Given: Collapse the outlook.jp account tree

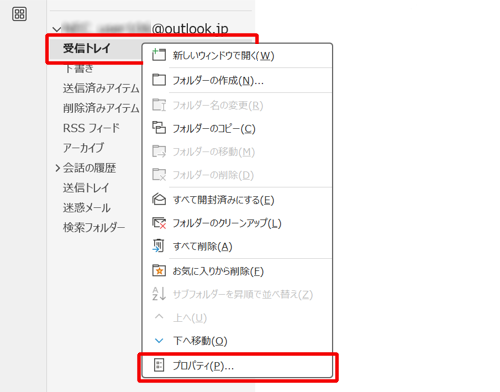Looking at the screenshot, I should tap(57, 29).
